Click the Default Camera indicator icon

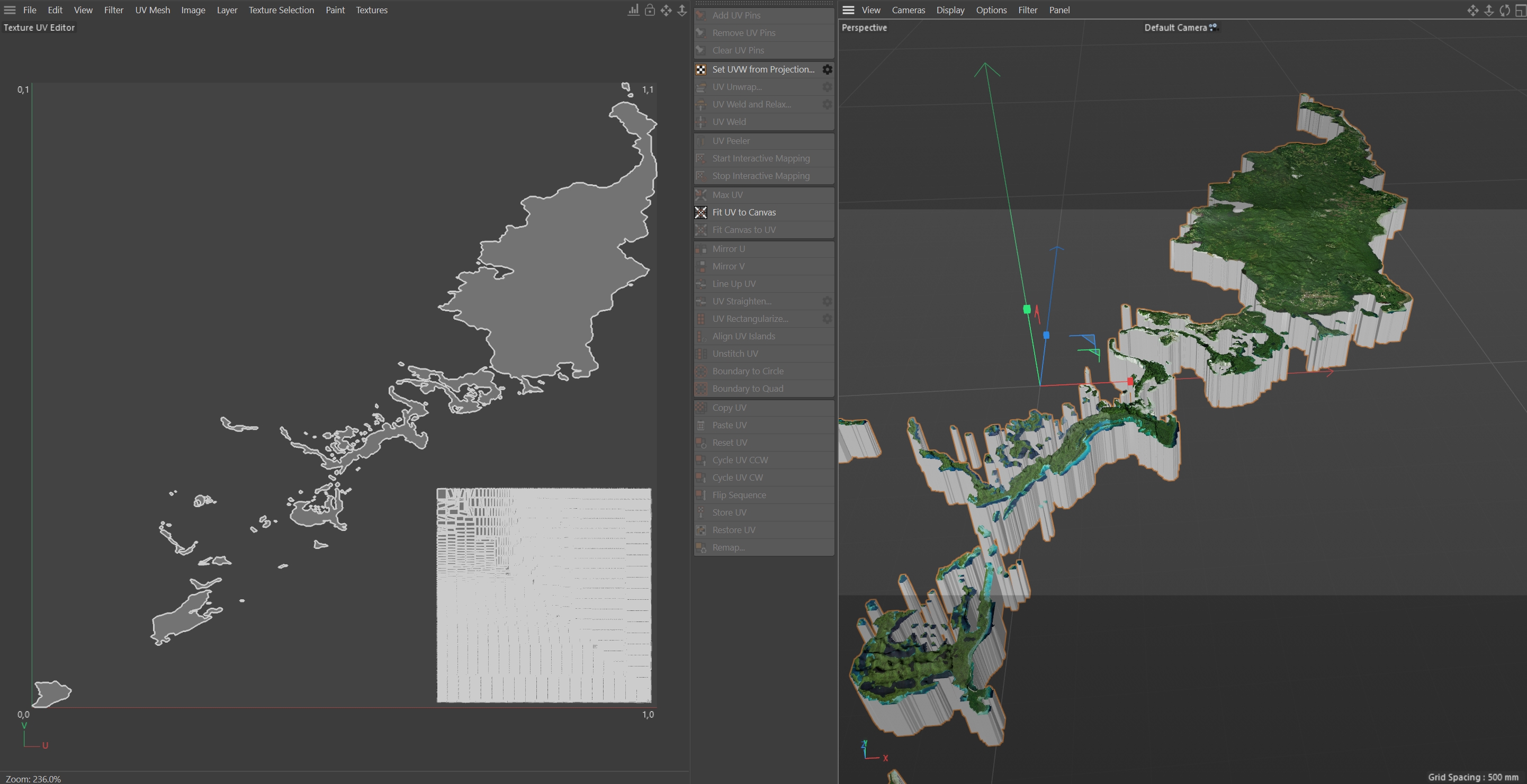tap(1213, 27)
